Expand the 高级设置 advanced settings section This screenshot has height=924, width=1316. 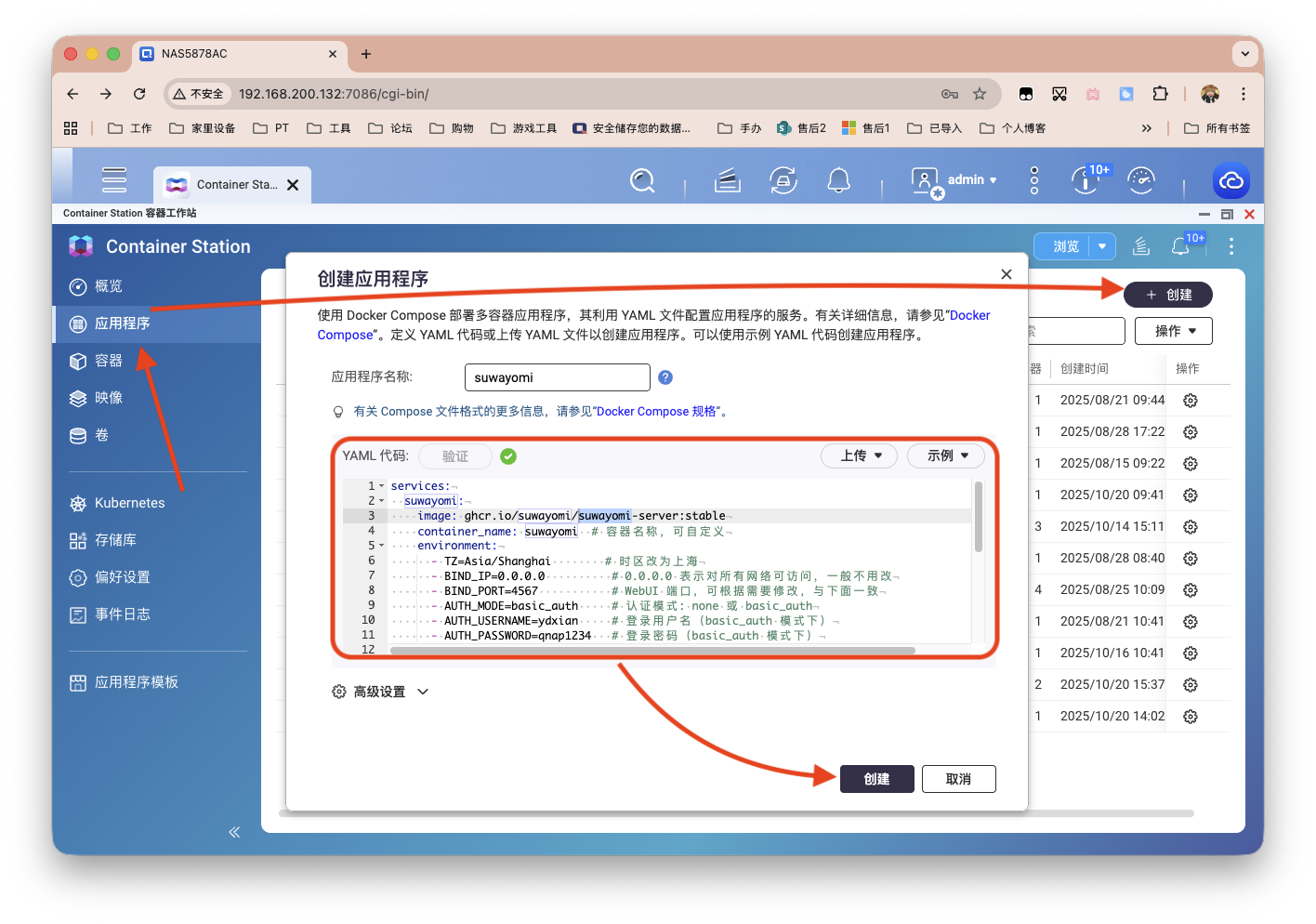380,692
